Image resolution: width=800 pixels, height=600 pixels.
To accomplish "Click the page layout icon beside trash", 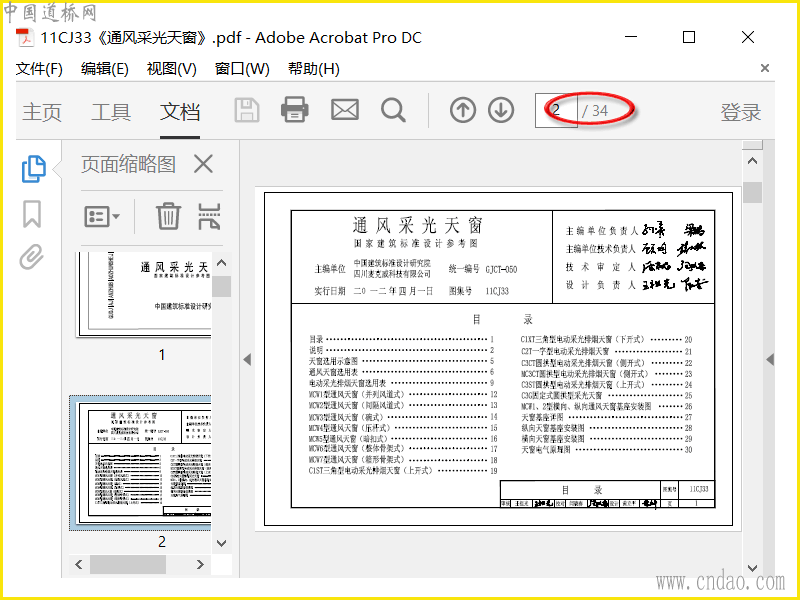I will pos(209,216).
